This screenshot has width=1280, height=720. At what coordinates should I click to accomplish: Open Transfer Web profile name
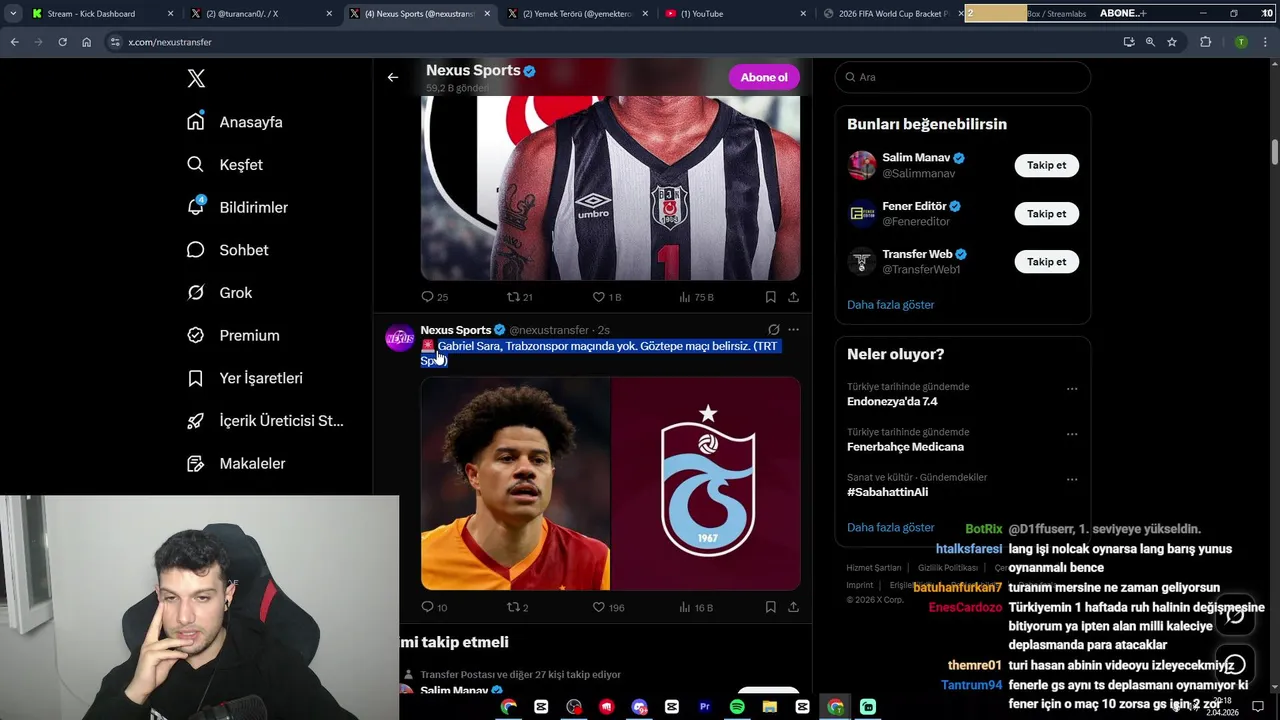917,254
